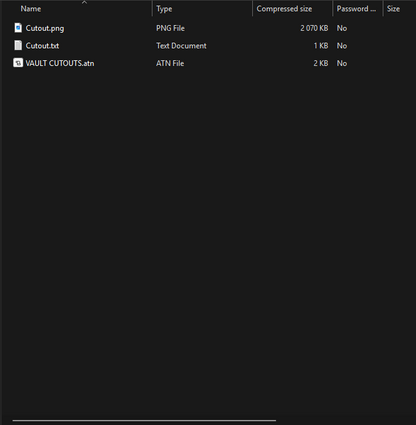Sort by the Size column header
416x425 pixels.
[393, 9]
